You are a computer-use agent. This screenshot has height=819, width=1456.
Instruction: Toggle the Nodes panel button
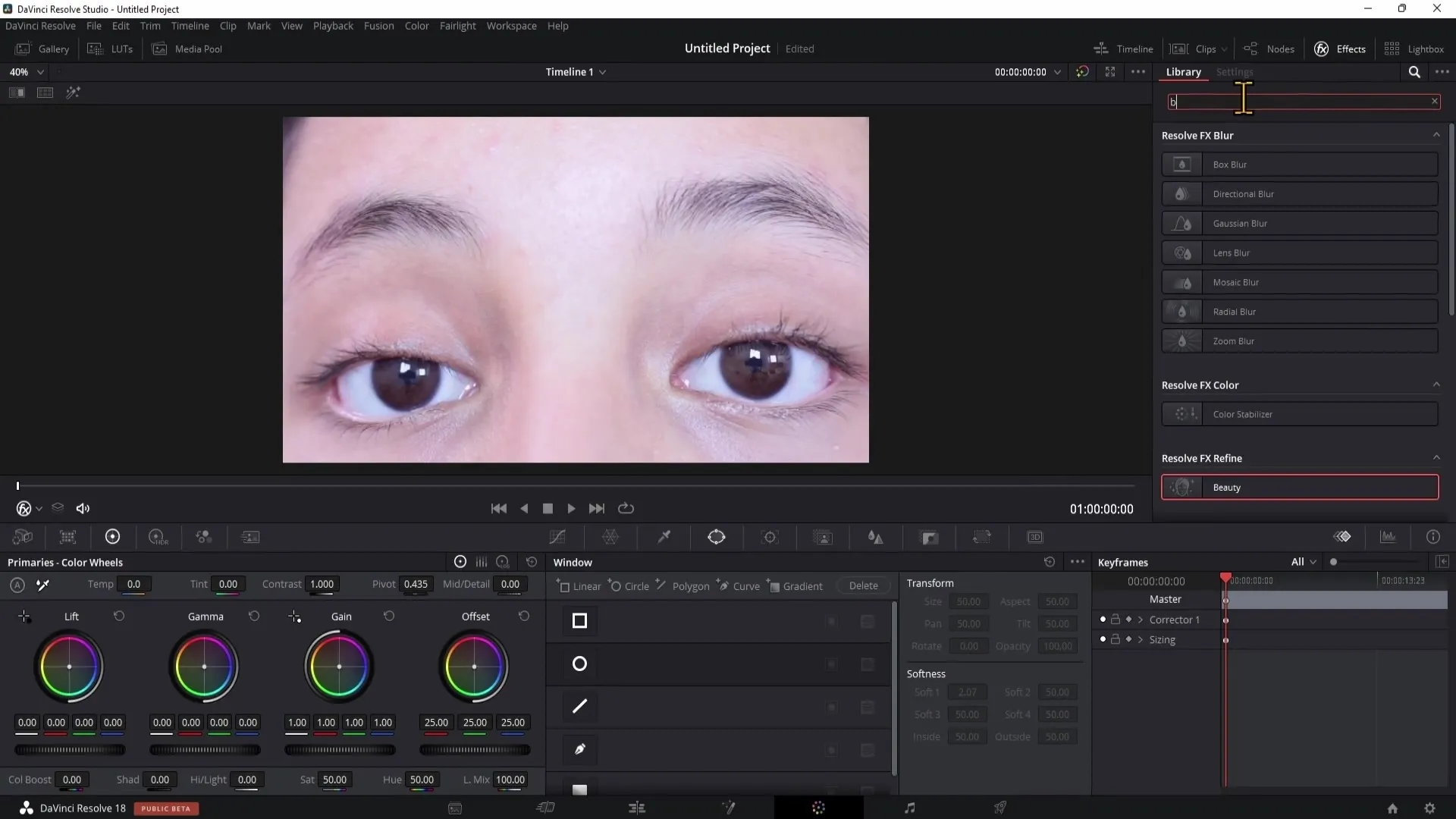(x=1269, y=49)
